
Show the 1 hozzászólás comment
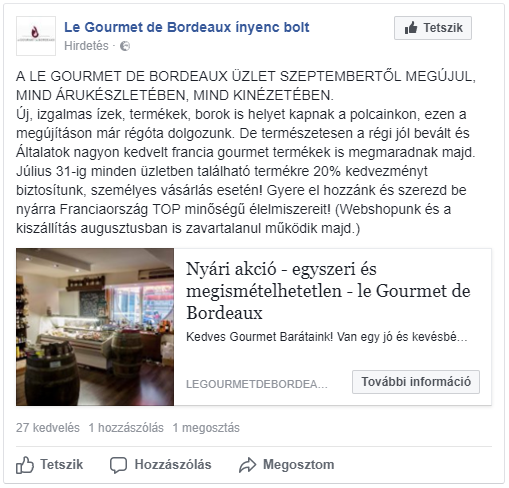pyautogui.click(x=126, y=428)
